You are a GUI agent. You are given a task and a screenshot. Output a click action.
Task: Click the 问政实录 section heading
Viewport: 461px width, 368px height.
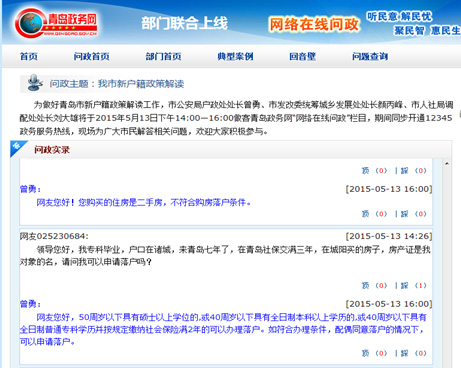[52, 150]
